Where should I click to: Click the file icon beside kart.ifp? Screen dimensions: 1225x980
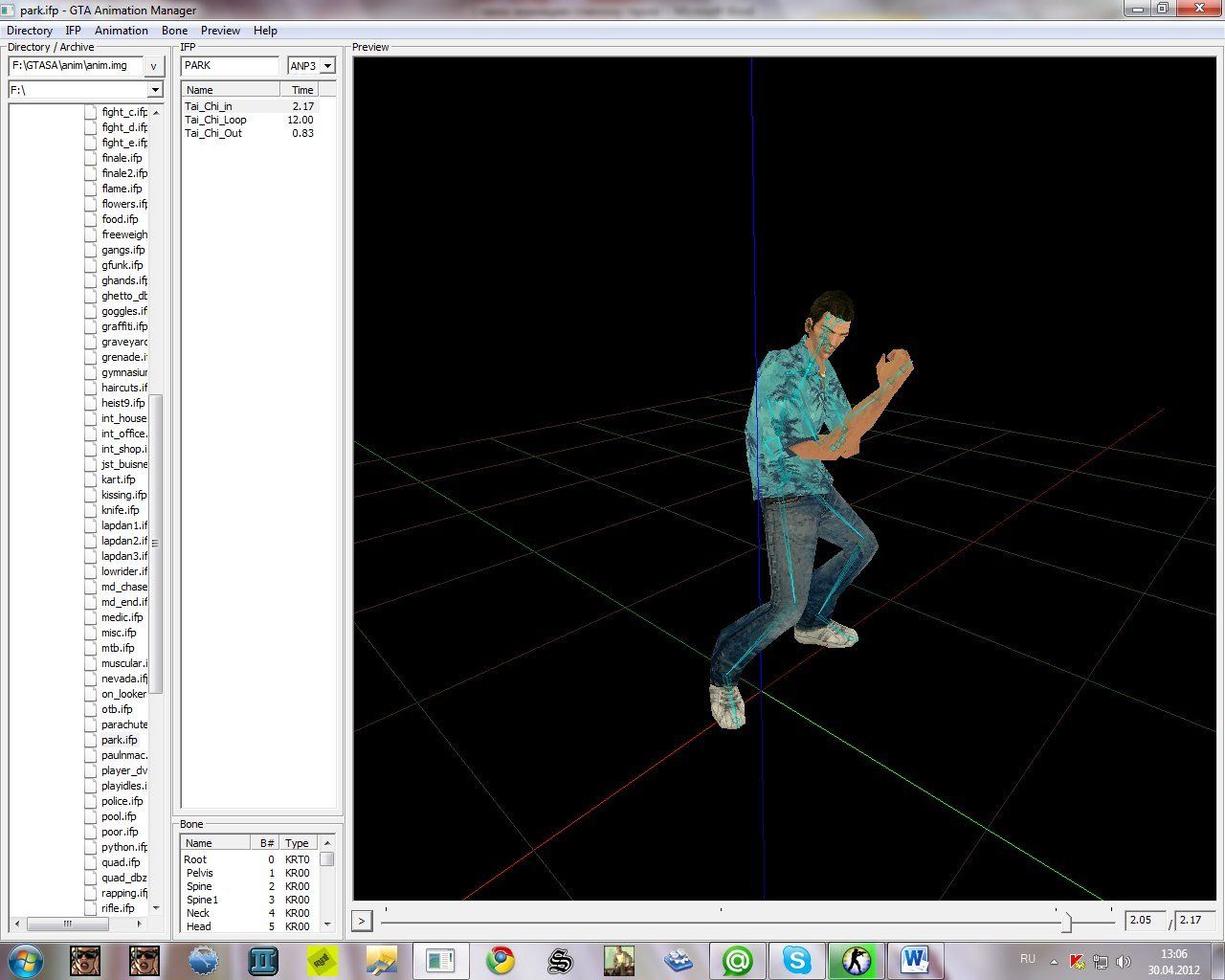(x=90, y=479)
